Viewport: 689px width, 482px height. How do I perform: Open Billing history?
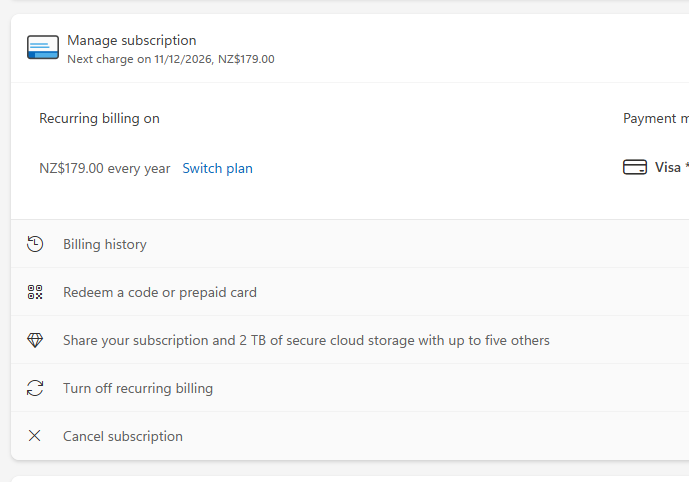[x=350, y=244]
